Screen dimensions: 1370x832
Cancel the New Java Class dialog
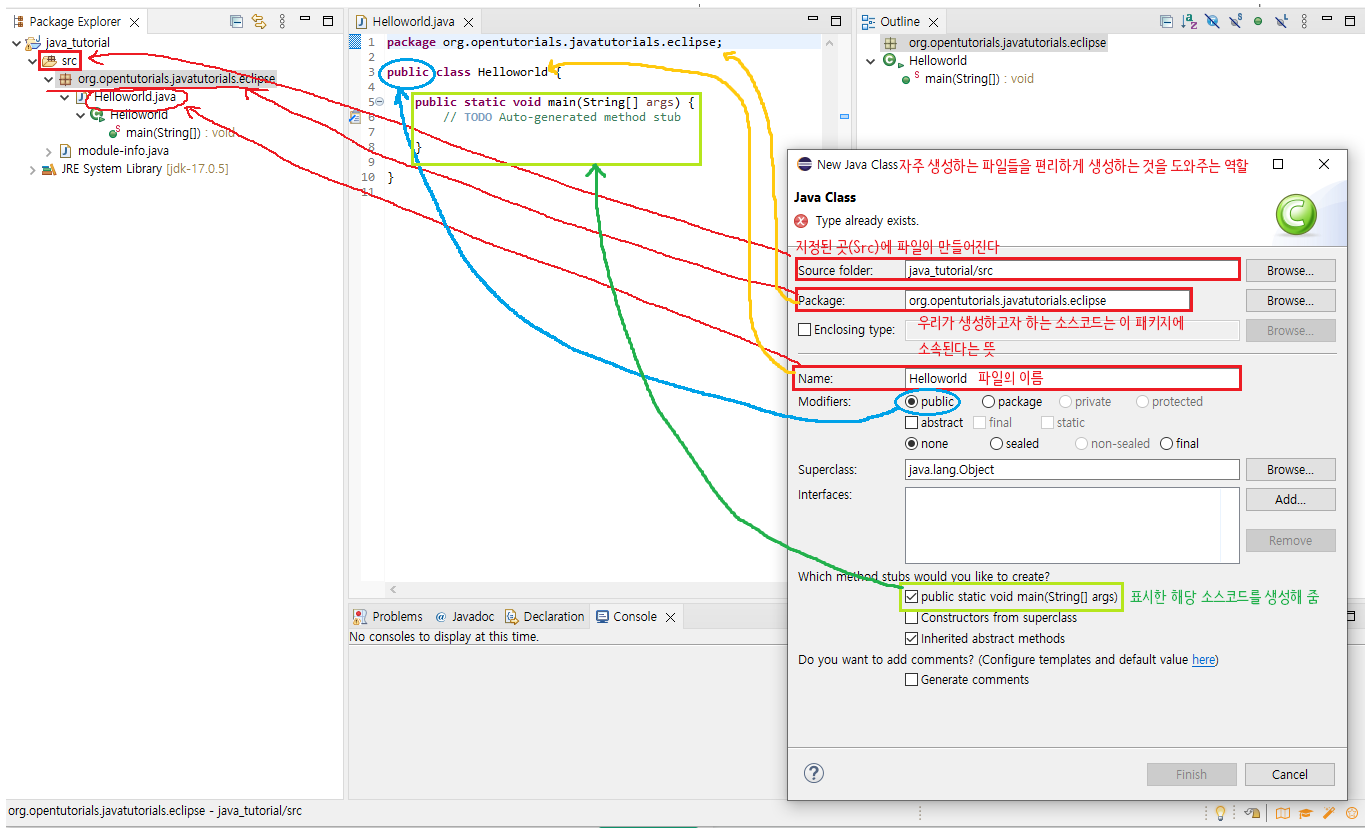pyautogui.click(x=1290, y=774)
